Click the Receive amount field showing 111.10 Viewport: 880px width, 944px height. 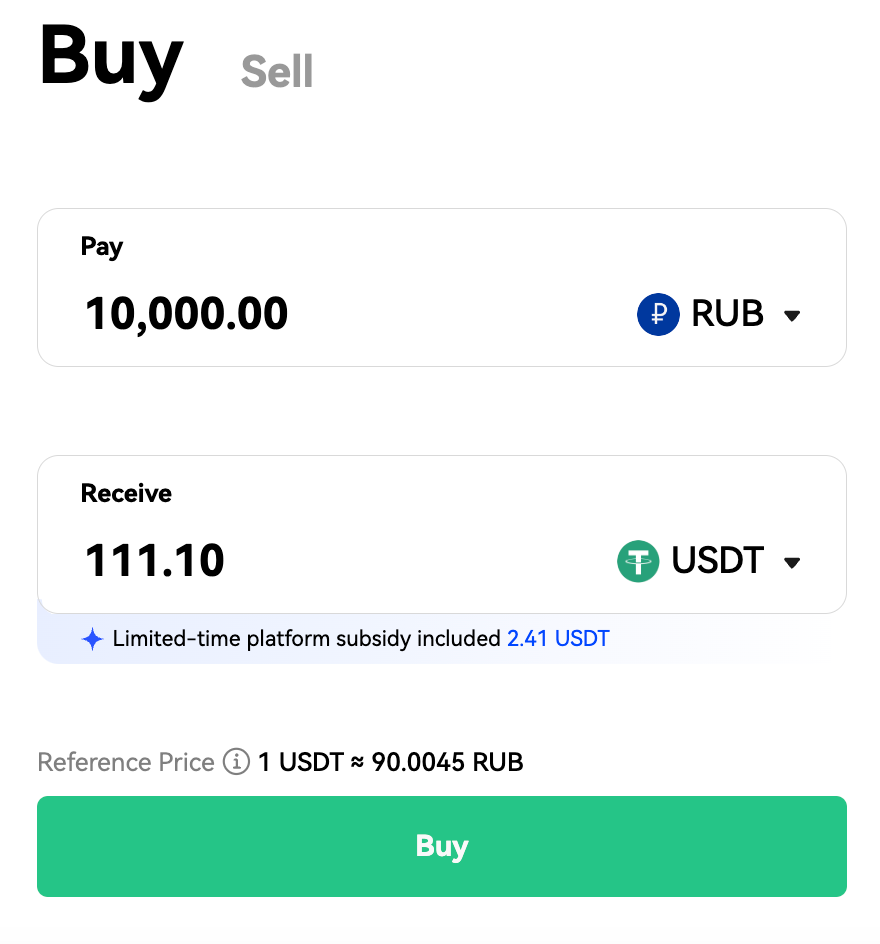(155, 560)
